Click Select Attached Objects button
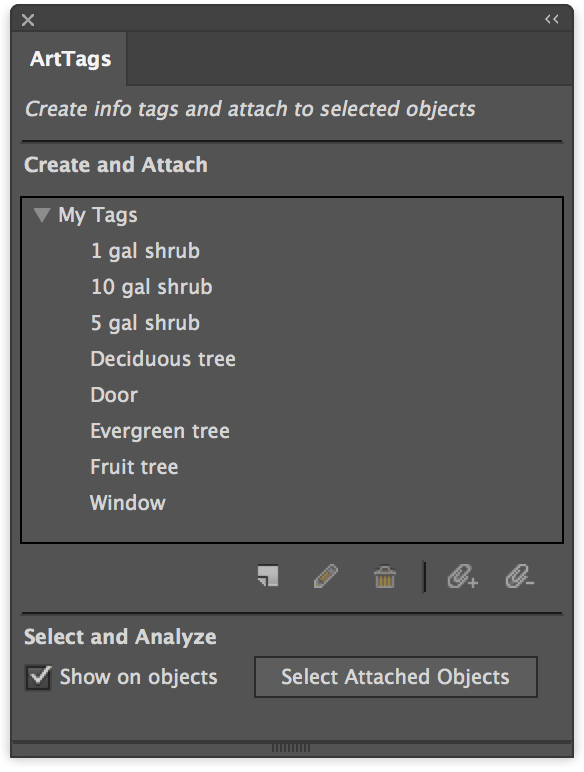Screen dimensions: 584x772 click(x=395, y=677)
